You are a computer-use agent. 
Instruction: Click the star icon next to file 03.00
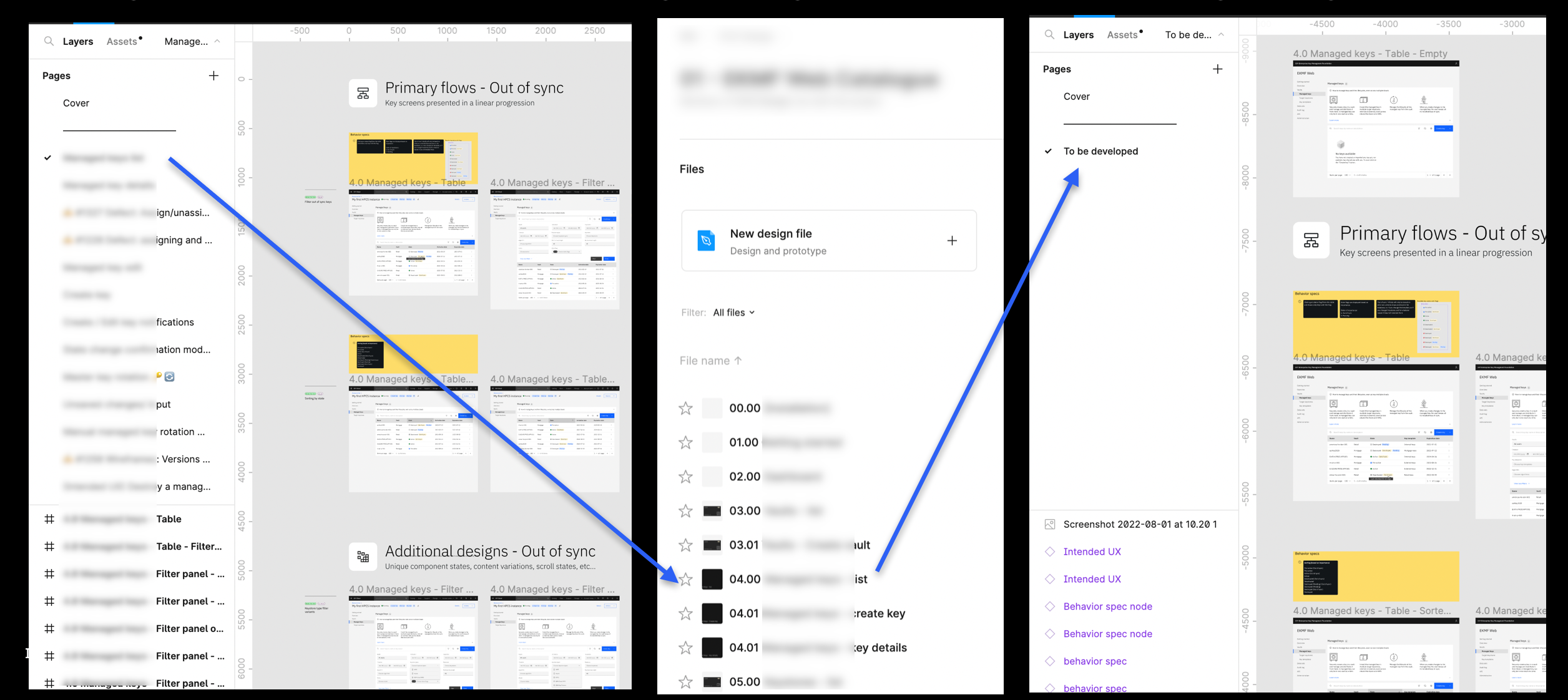point(686,510)
